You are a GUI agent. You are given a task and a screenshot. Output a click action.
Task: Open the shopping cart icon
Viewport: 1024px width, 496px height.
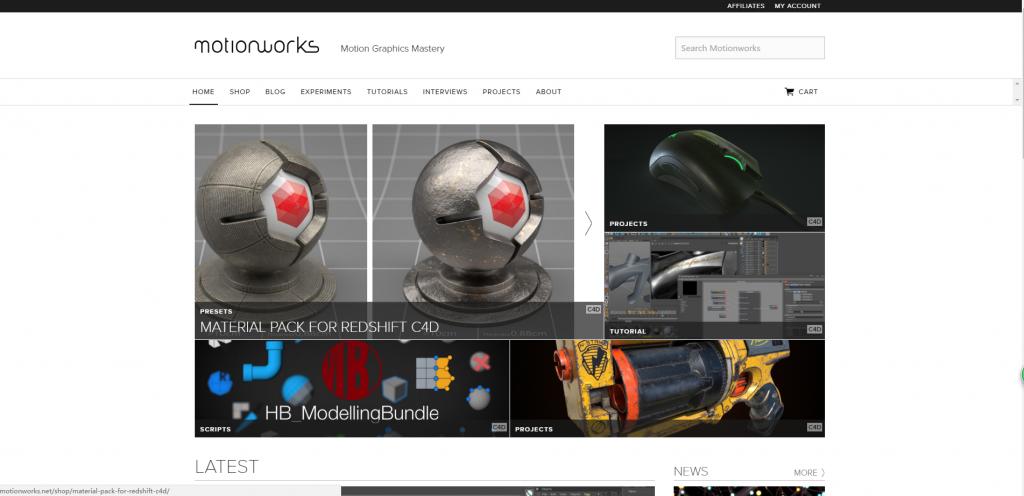click(790, 92)
